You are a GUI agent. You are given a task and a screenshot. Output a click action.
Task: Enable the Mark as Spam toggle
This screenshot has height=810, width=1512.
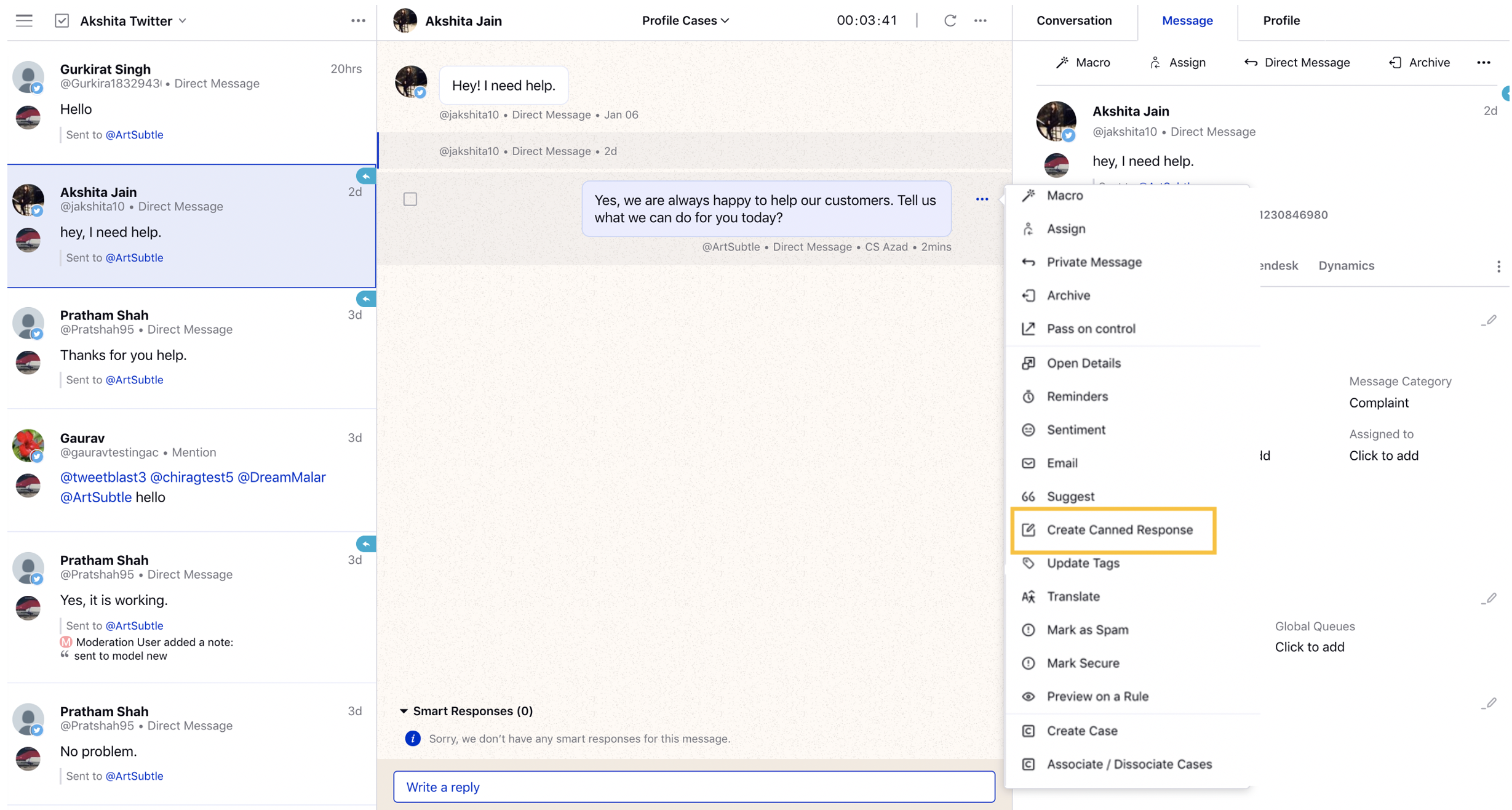(1087, 629)
